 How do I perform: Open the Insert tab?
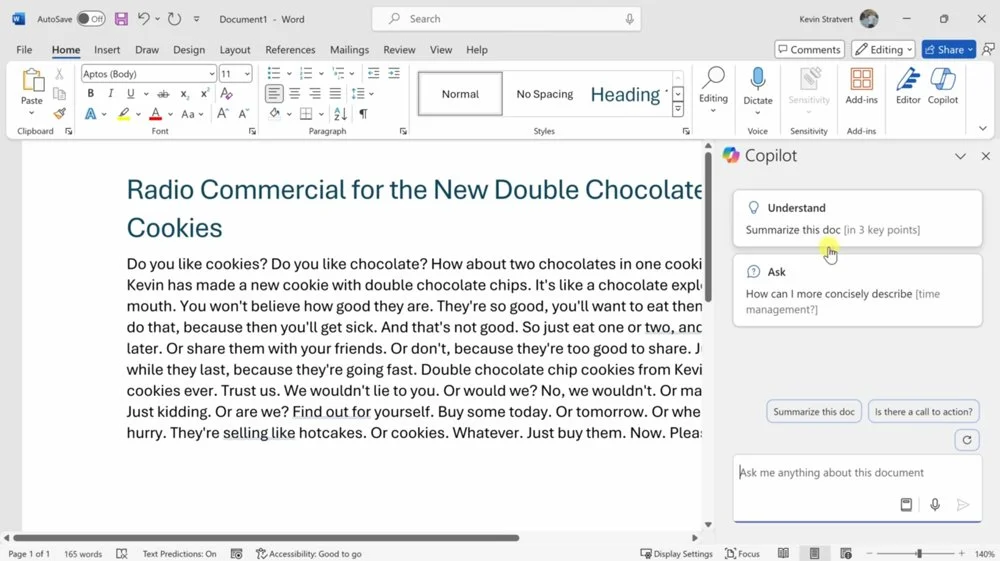pyautogui.click(x=107, y=50)
